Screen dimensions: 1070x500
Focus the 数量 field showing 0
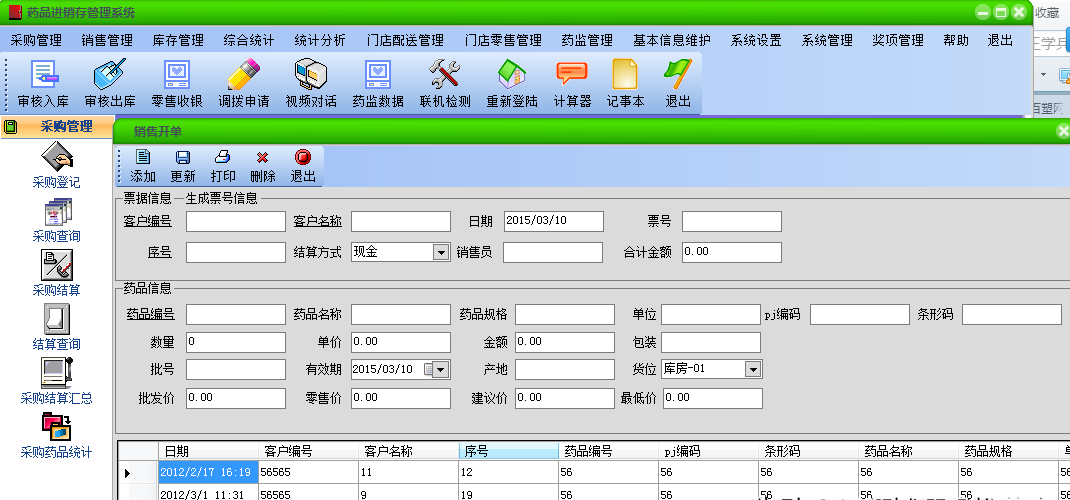point(235,342)
